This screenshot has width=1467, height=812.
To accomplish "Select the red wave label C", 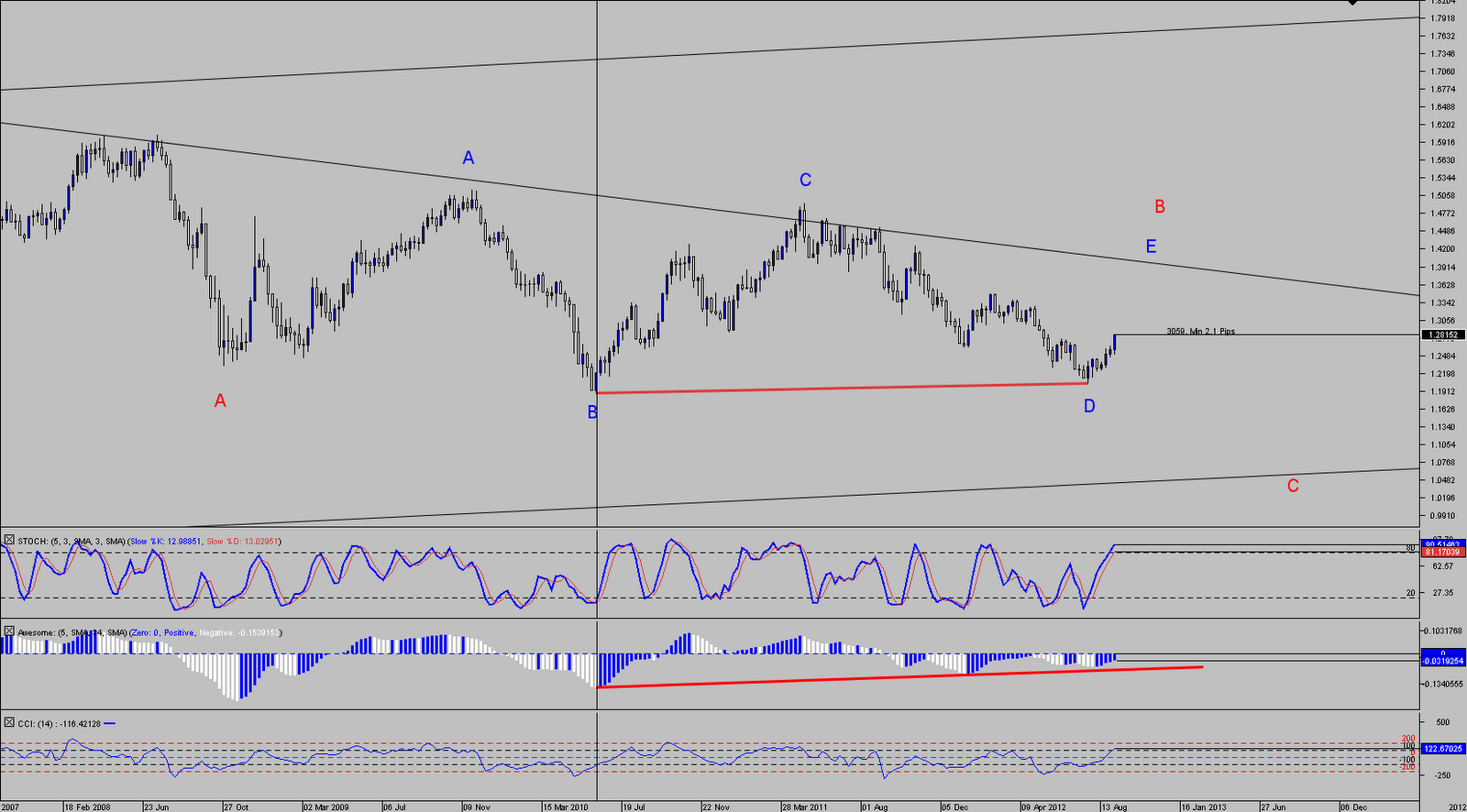I will click(x=1293, y=486).
